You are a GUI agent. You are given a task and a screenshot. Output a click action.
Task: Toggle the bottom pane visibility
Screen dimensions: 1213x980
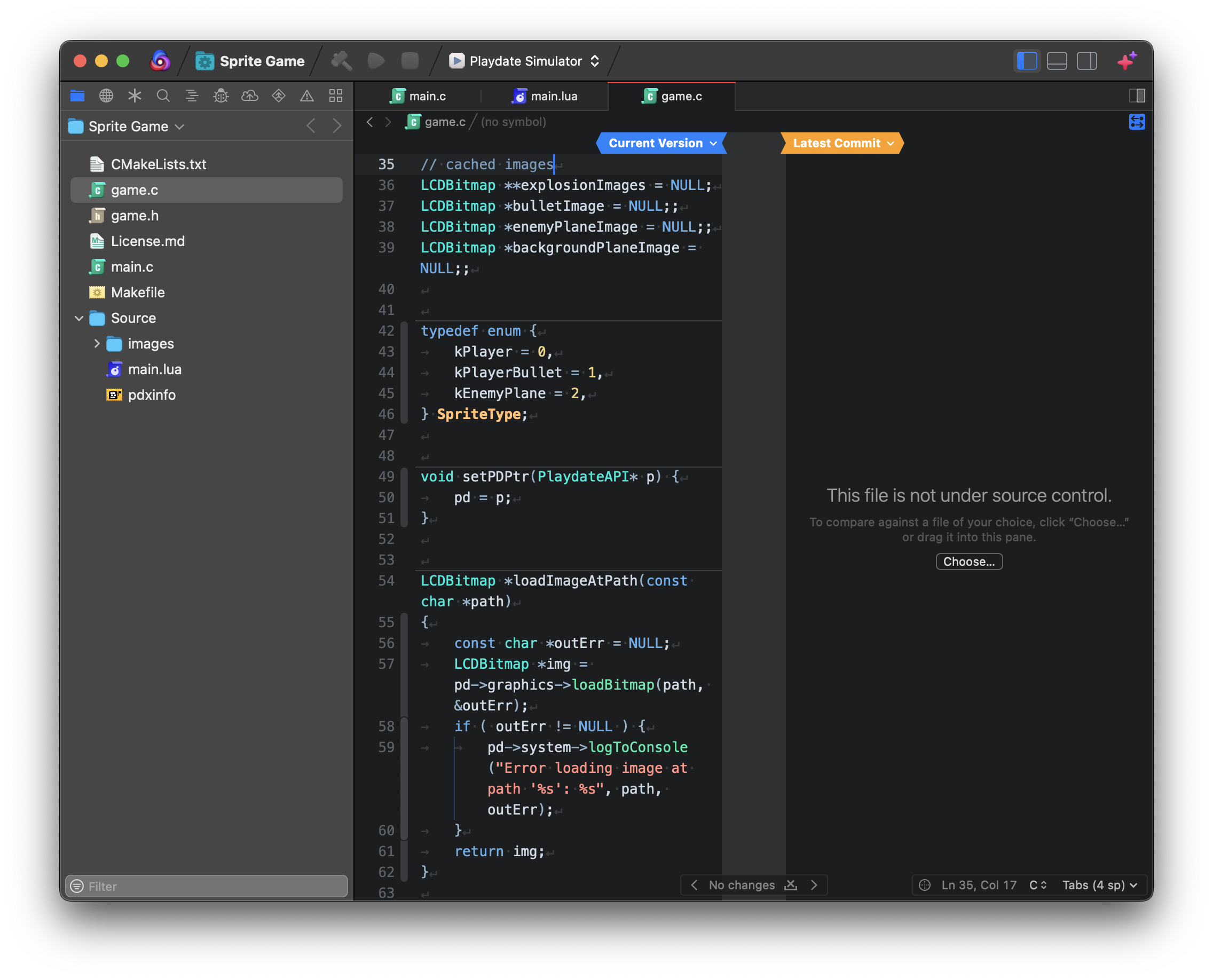[x=1057, y=61]
